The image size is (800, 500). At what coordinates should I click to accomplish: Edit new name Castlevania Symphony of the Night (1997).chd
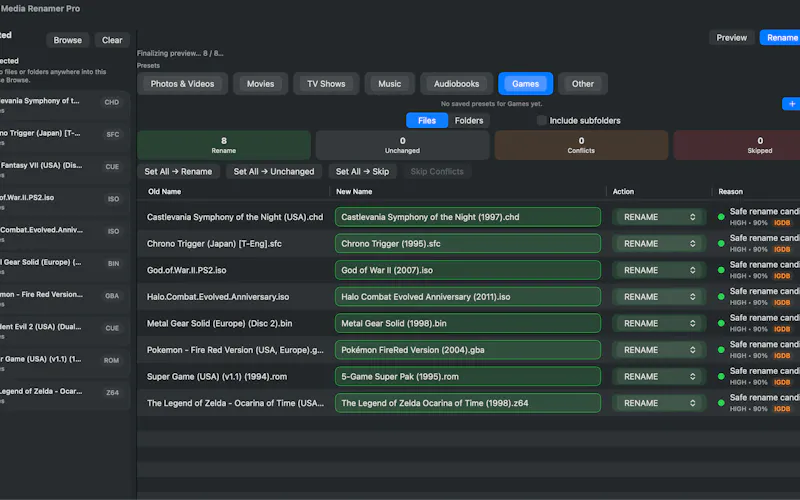point(468,217)
